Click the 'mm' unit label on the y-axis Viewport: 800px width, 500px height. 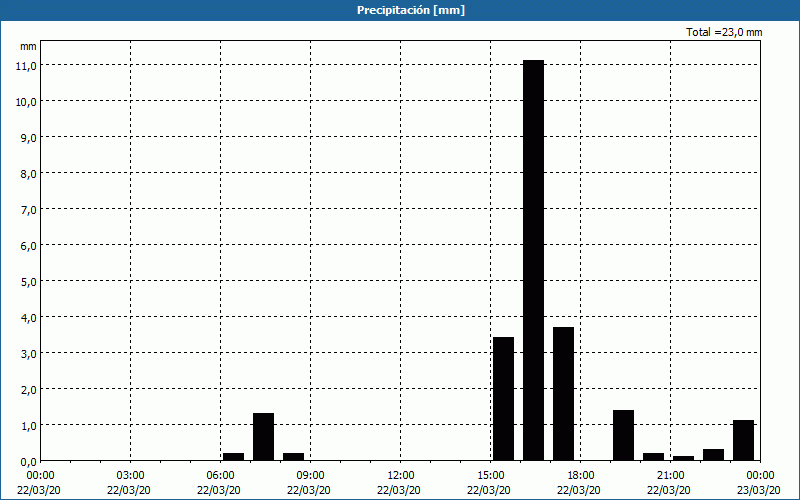click(28, 46)
